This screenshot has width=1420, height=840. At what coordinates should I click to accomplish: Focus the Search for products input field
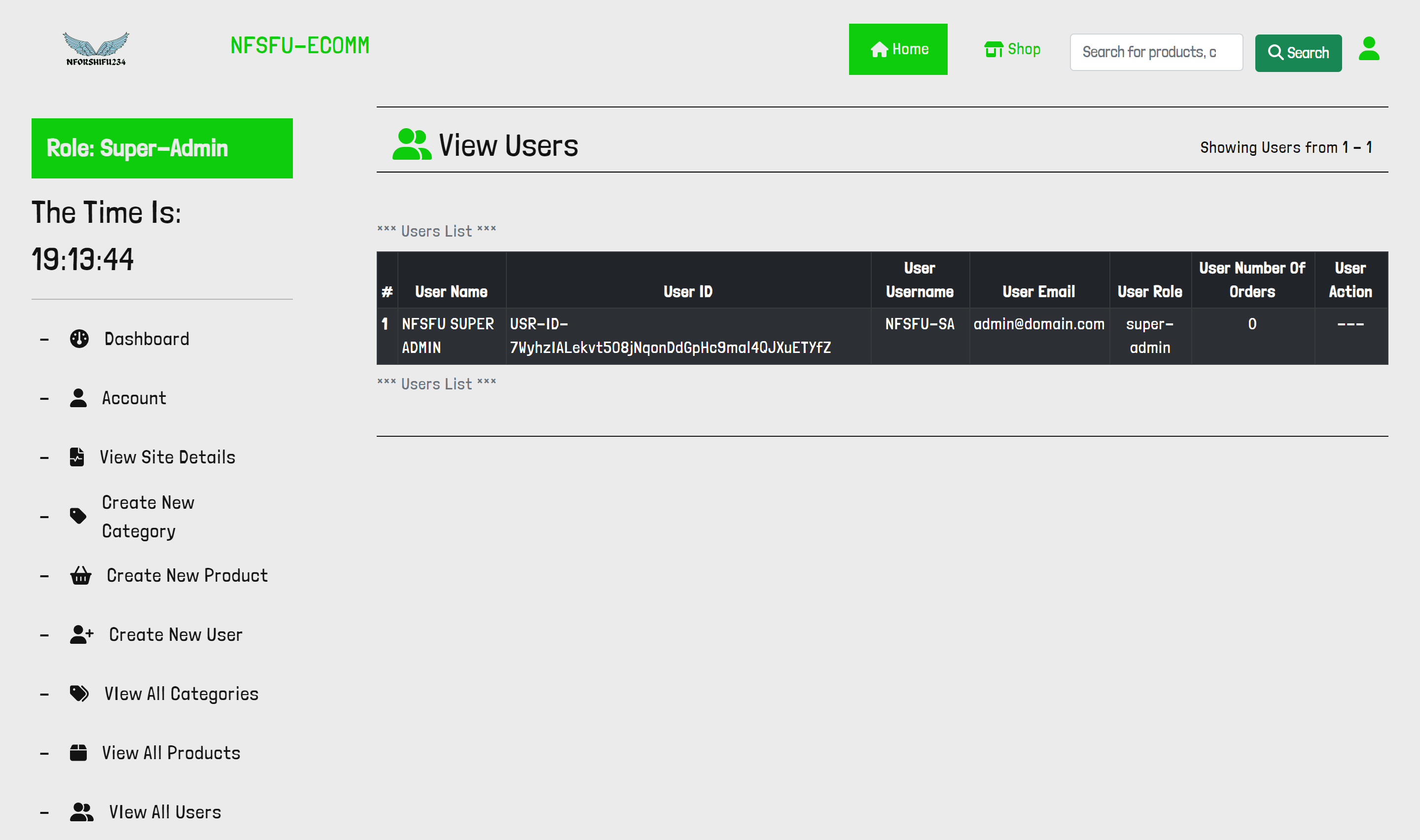1156,52
